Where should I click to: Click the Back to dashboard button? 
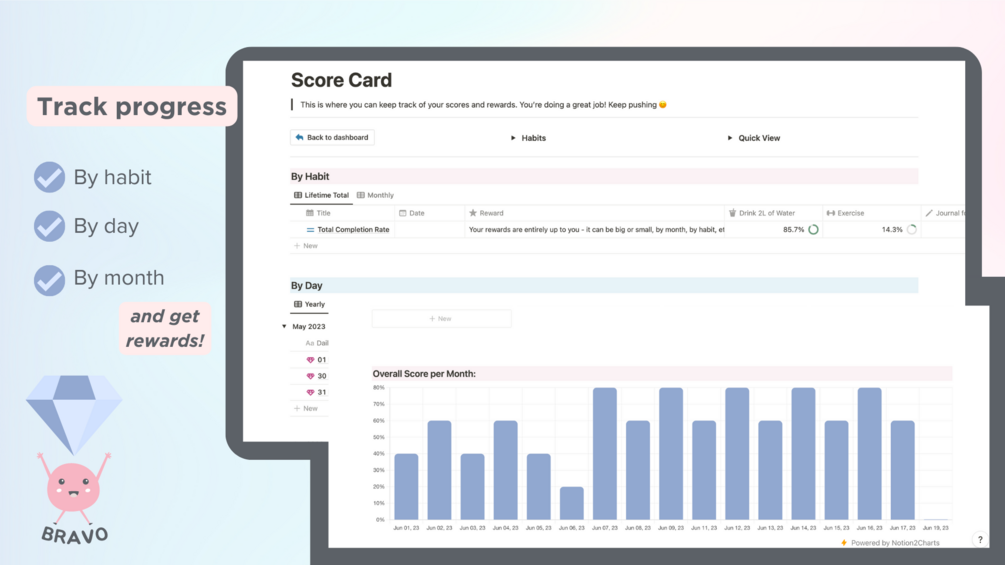click(x=332, y=137)
